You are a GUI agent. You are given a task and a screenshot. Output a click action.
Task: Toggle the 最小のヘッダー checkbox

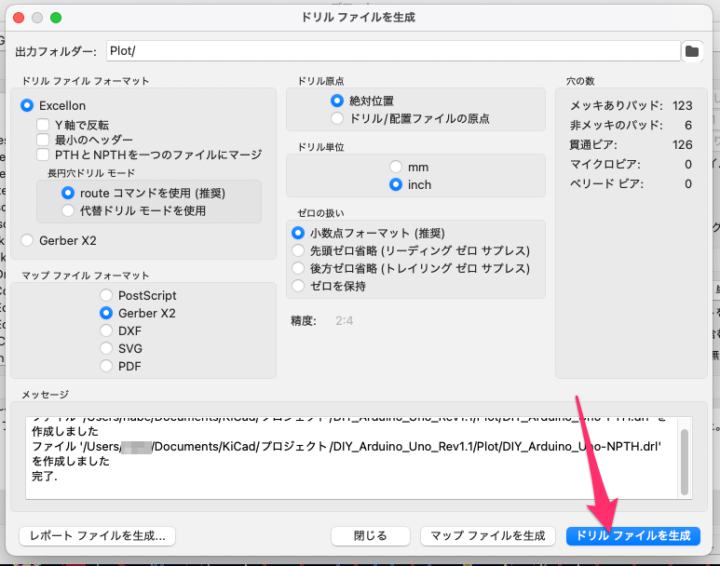tap(44, 140)
